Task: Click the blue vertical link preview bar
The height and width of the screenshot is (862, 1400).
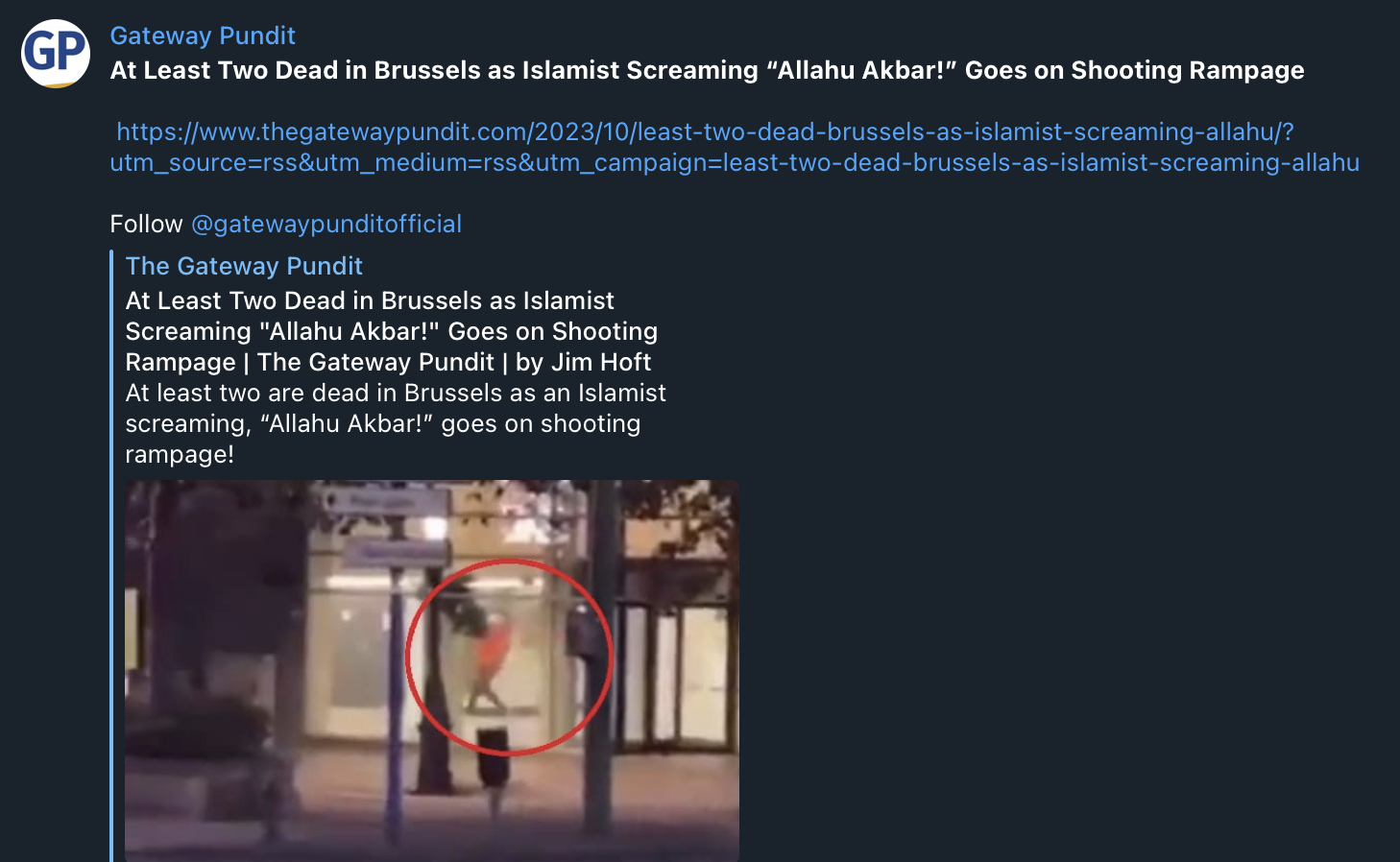Action: click(111, 556)
